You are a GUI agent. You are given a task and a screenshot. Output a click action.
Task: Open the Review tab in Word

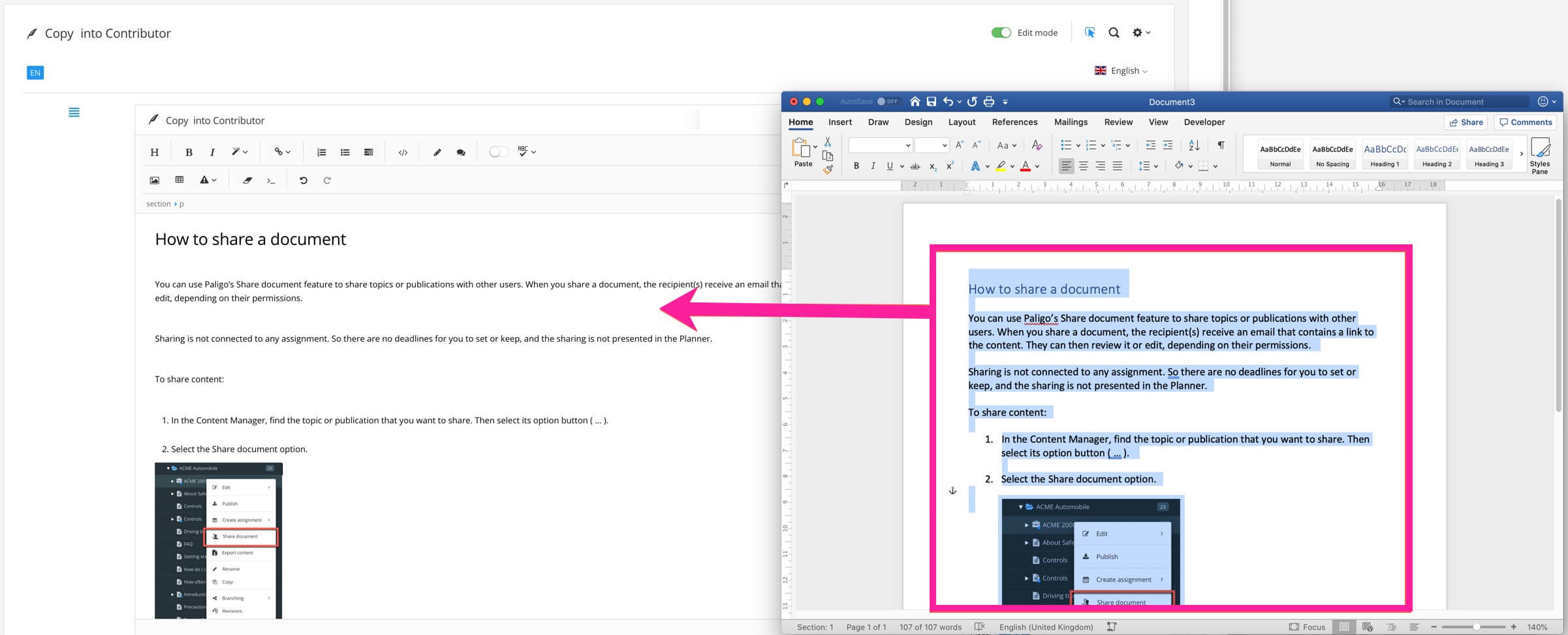pyautogui.click(x=1118, y=122)
